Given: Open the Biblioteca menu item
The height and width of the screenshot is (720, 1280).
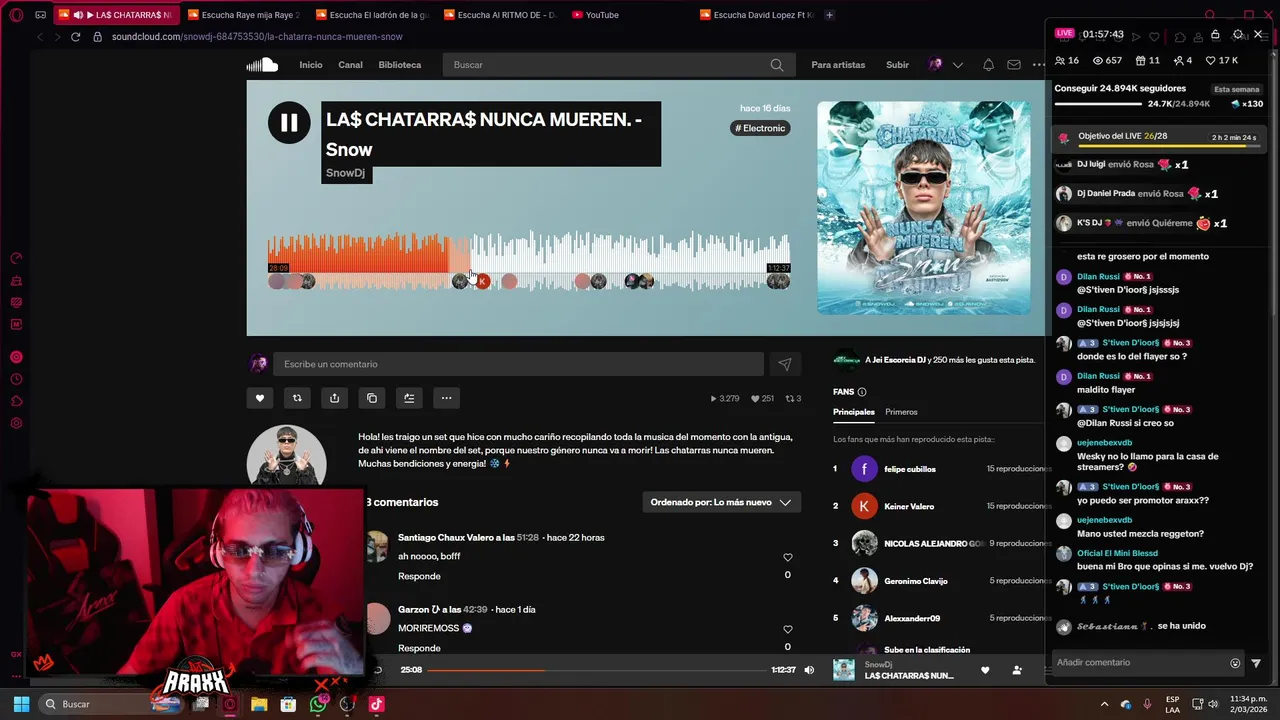Looking at the screenshot, I should [400, 65].
